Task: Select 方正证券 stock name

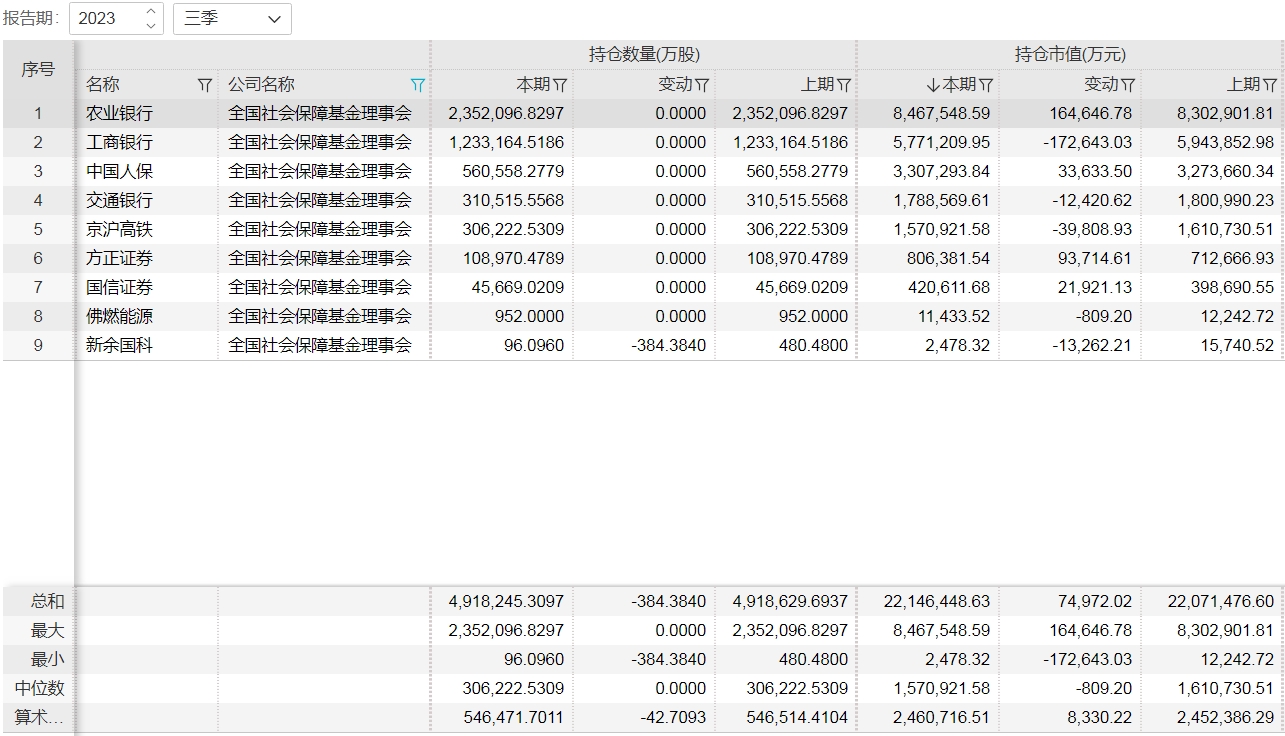Action: pos(120,259)
